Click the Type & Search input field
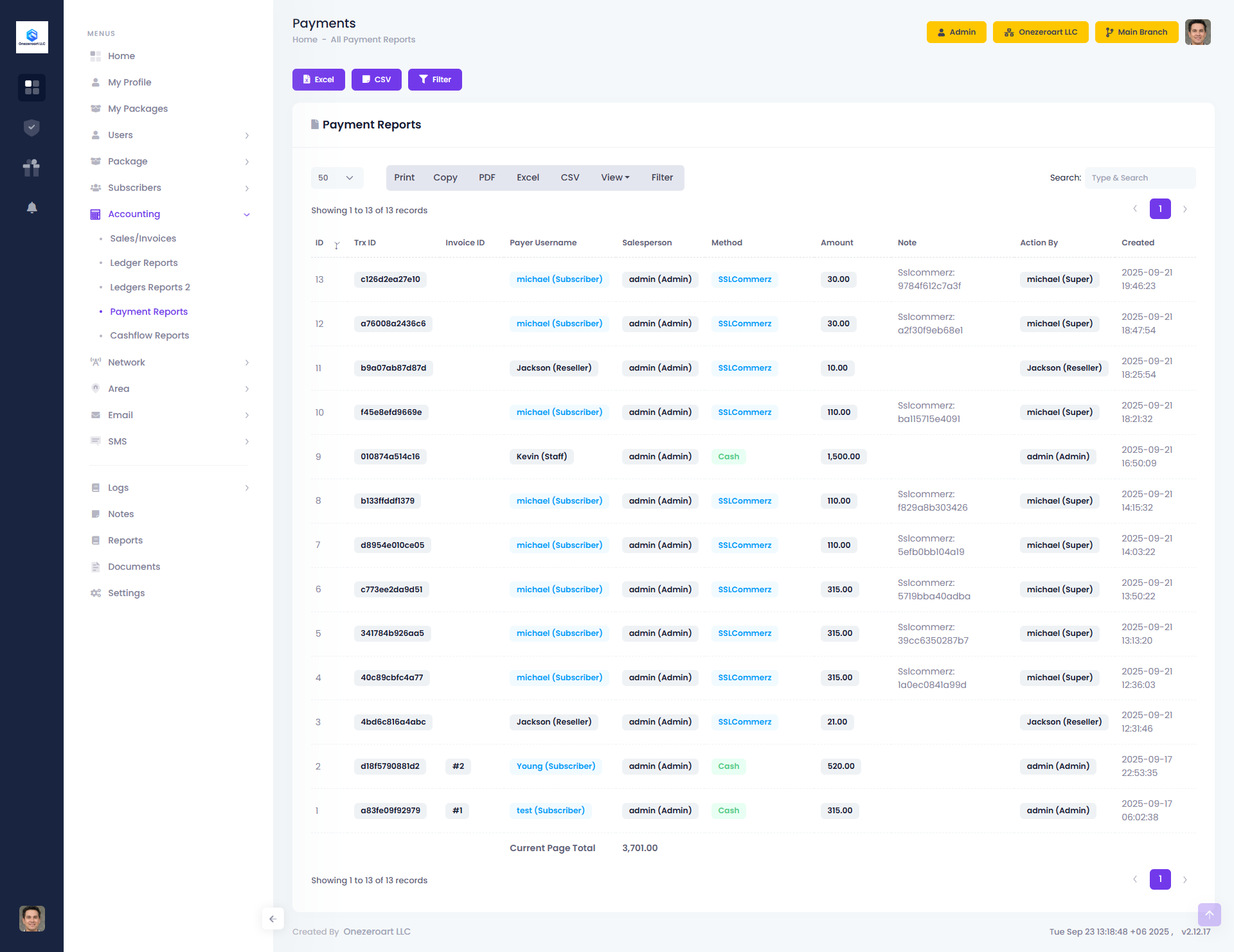The height and width of the screenshot is (952, 1234). click(x=1140, y=178)
